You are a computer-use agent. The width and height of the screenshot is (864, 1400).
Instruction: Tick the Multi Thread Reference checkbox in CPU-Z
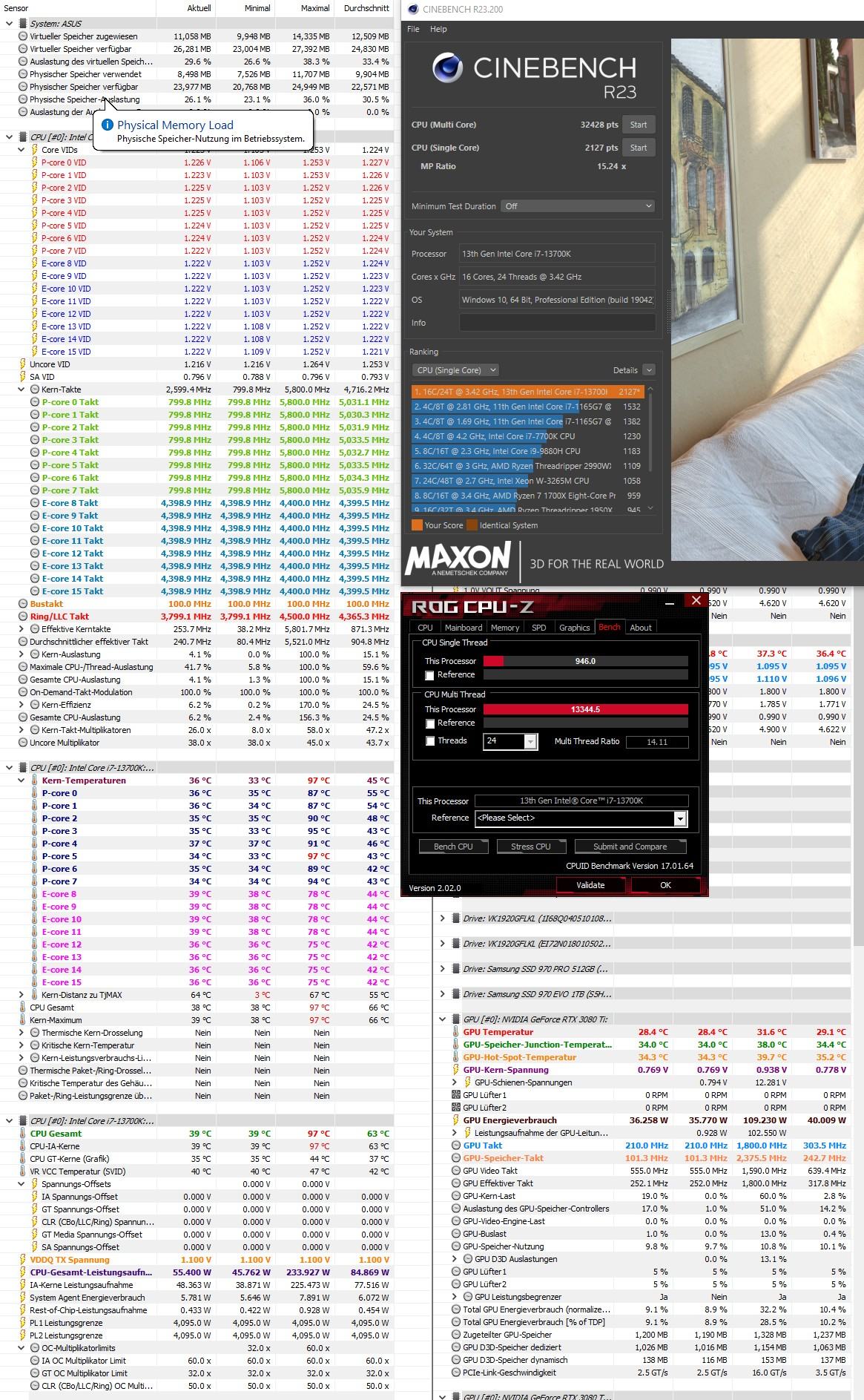(x=429, y=723)
